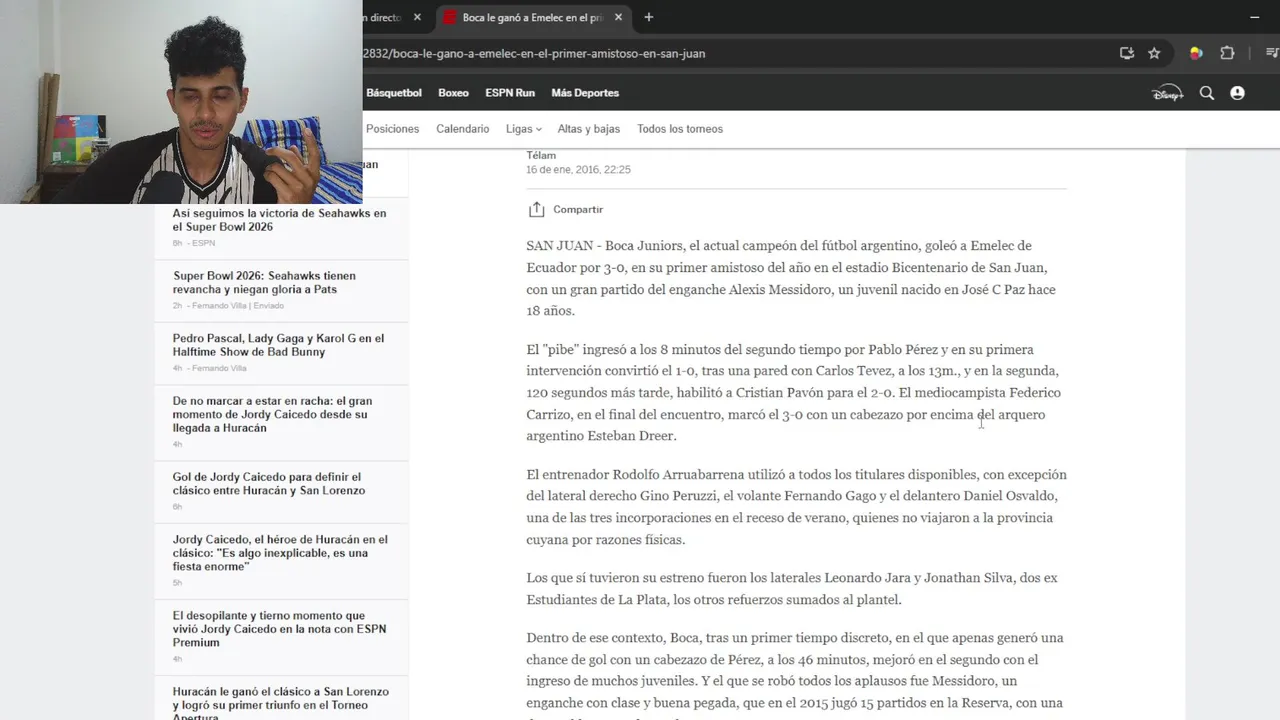Open 'El desopilante y tierno momento' story
1280x720 pixels.
point(279,629)
